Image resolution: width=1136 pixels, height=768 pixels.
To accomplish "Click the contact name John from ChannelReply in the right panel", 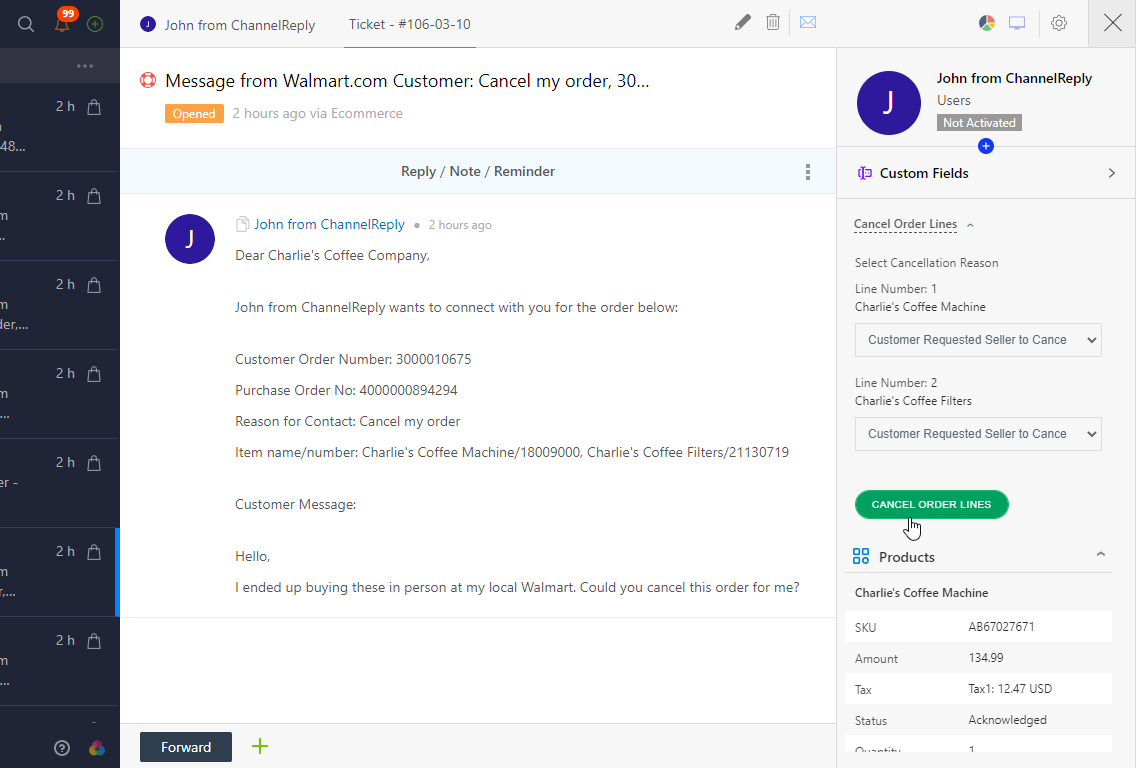I will point(1014,78).
